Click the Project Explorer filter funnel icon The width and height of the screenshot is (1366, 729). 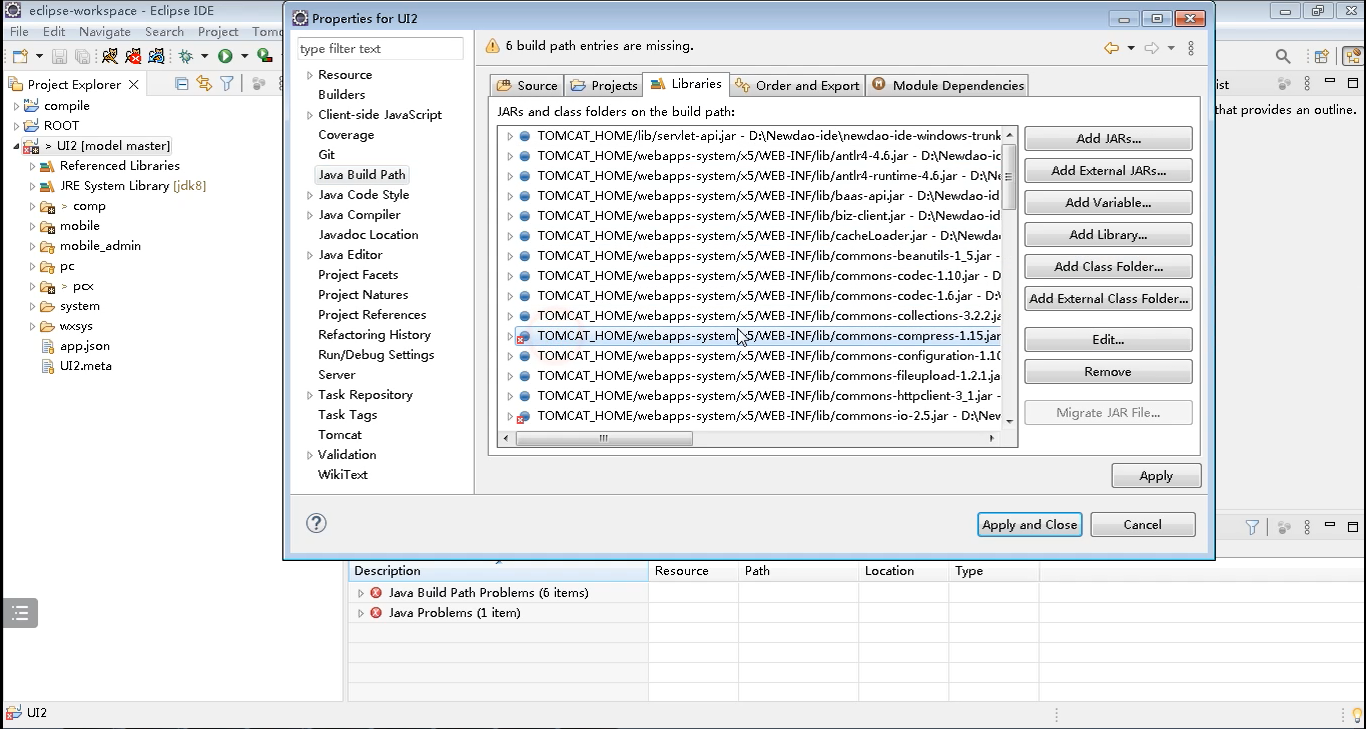click(227, 84)
